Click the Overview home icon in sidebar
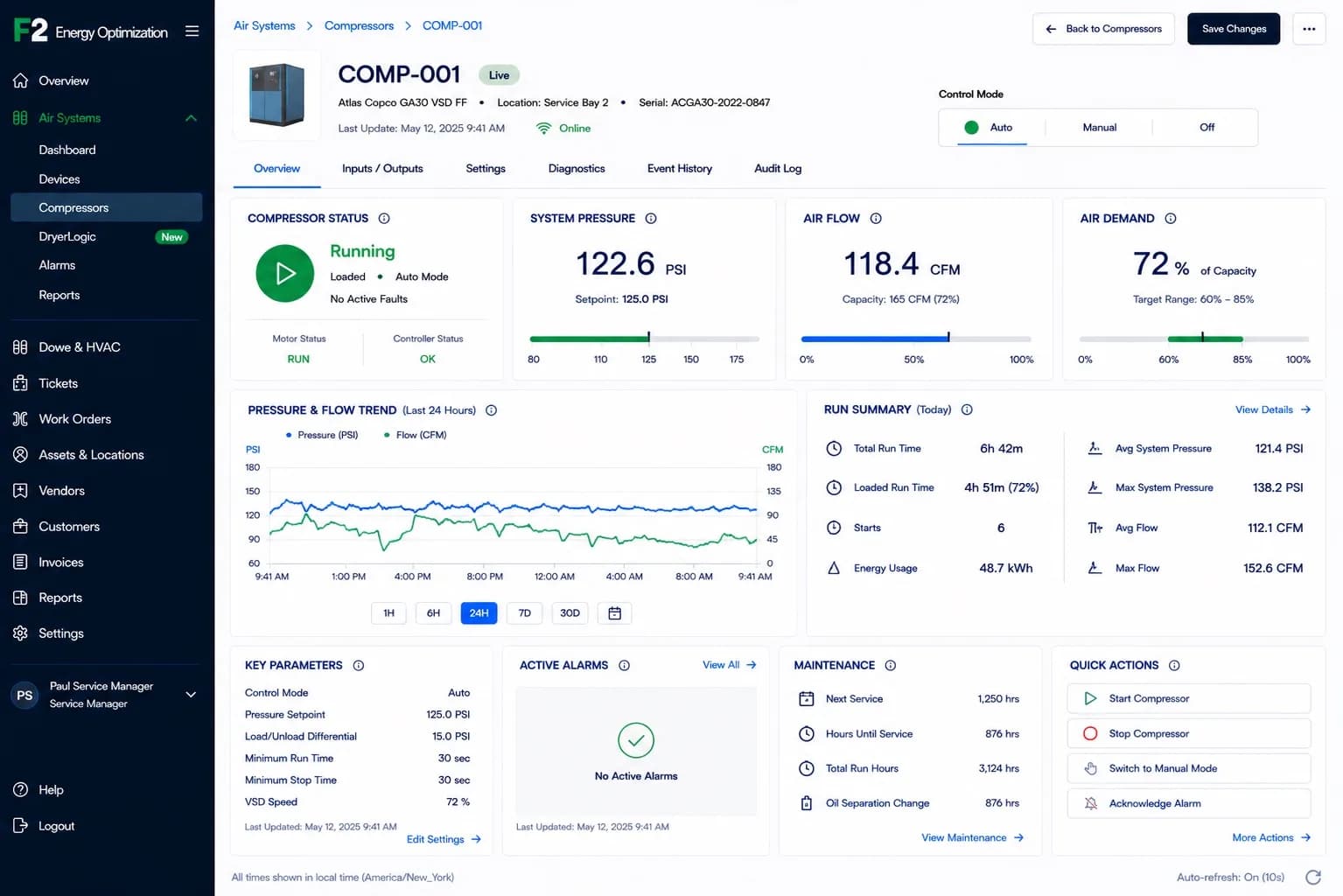The image size is (1343, 896). [21, 80]
